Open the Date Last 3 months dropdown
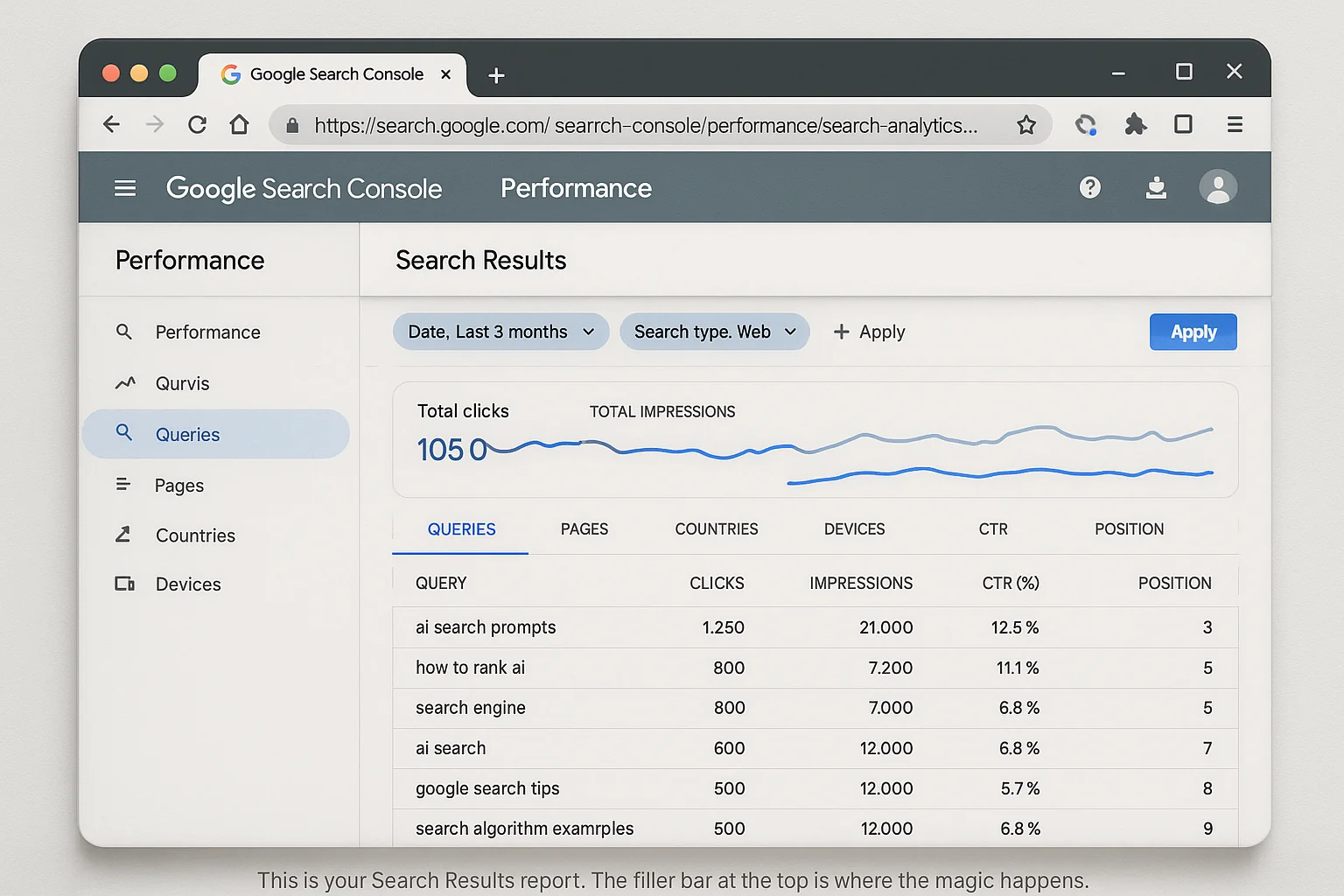The height and width of the screenshot is (896, 1344). coord(500,332)
